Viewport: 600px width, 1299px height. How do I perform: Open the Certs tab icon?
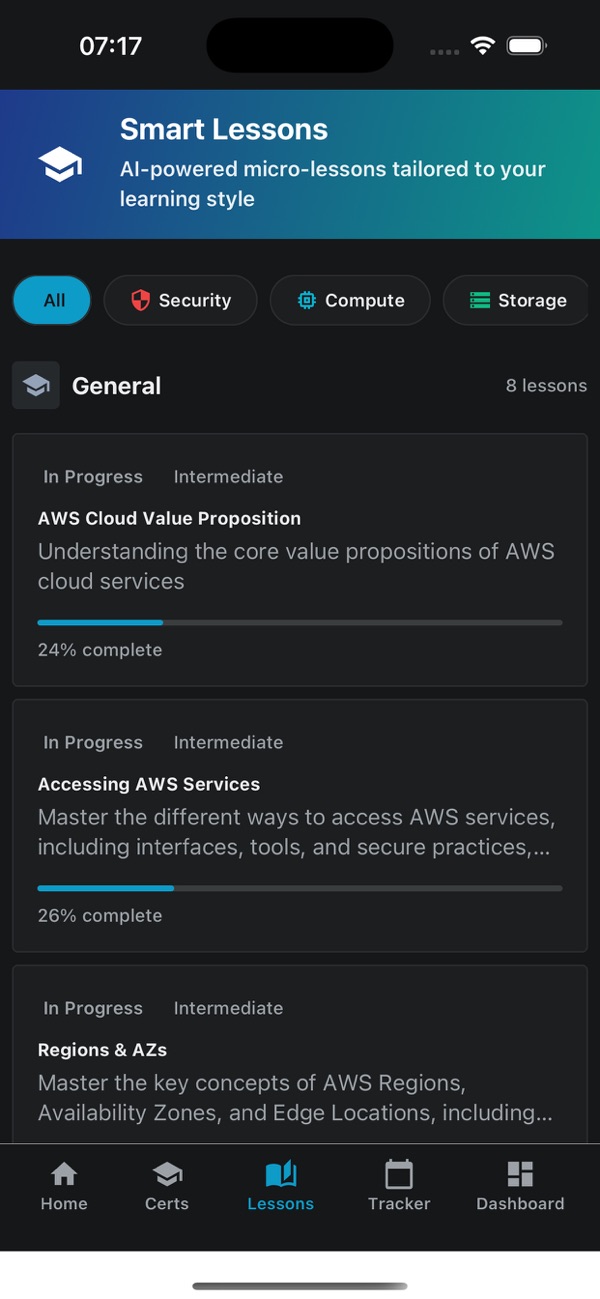point(166,1174)
